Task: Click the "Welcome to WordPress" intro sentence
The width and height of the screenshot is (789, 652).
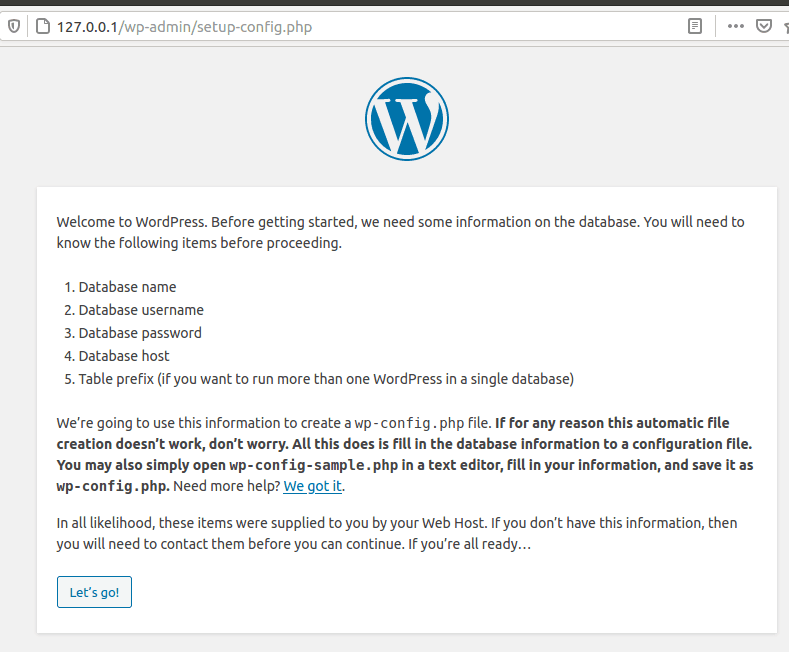Action: [132, 222]
